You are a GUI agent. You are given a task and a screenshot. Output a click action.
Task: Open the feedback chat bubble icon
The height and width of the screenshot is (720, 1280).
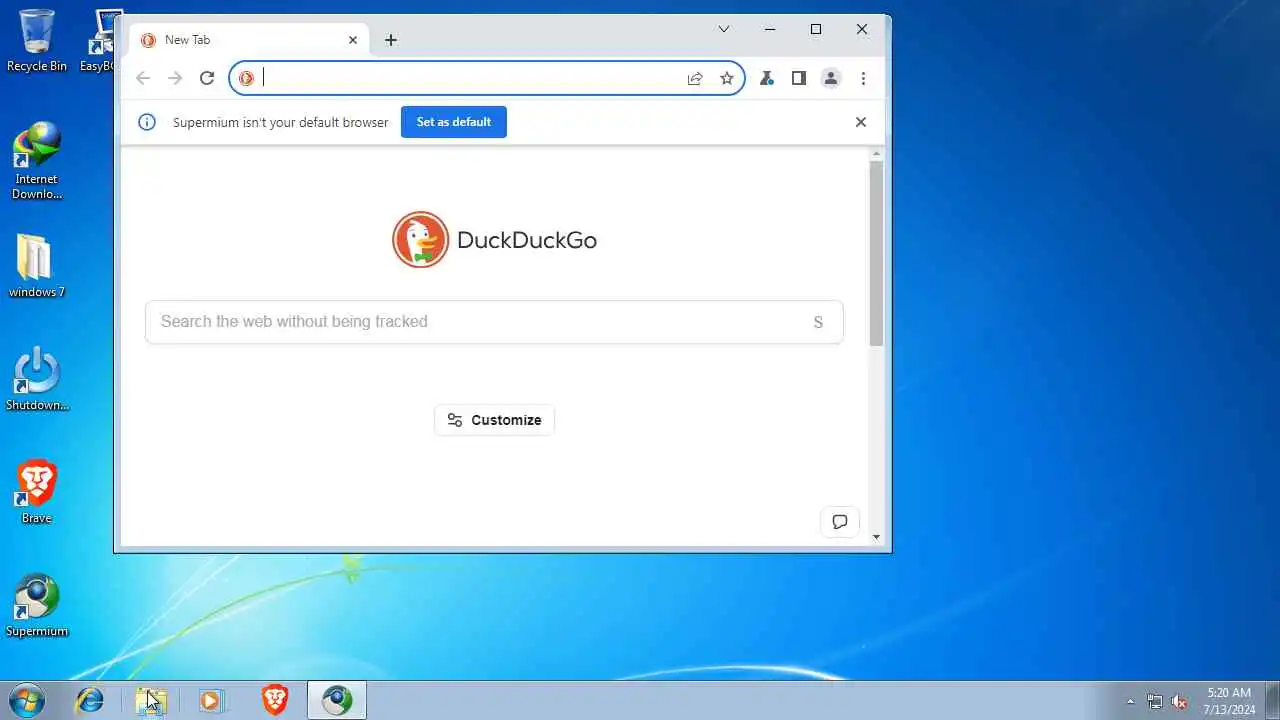[x=840, y=522]
